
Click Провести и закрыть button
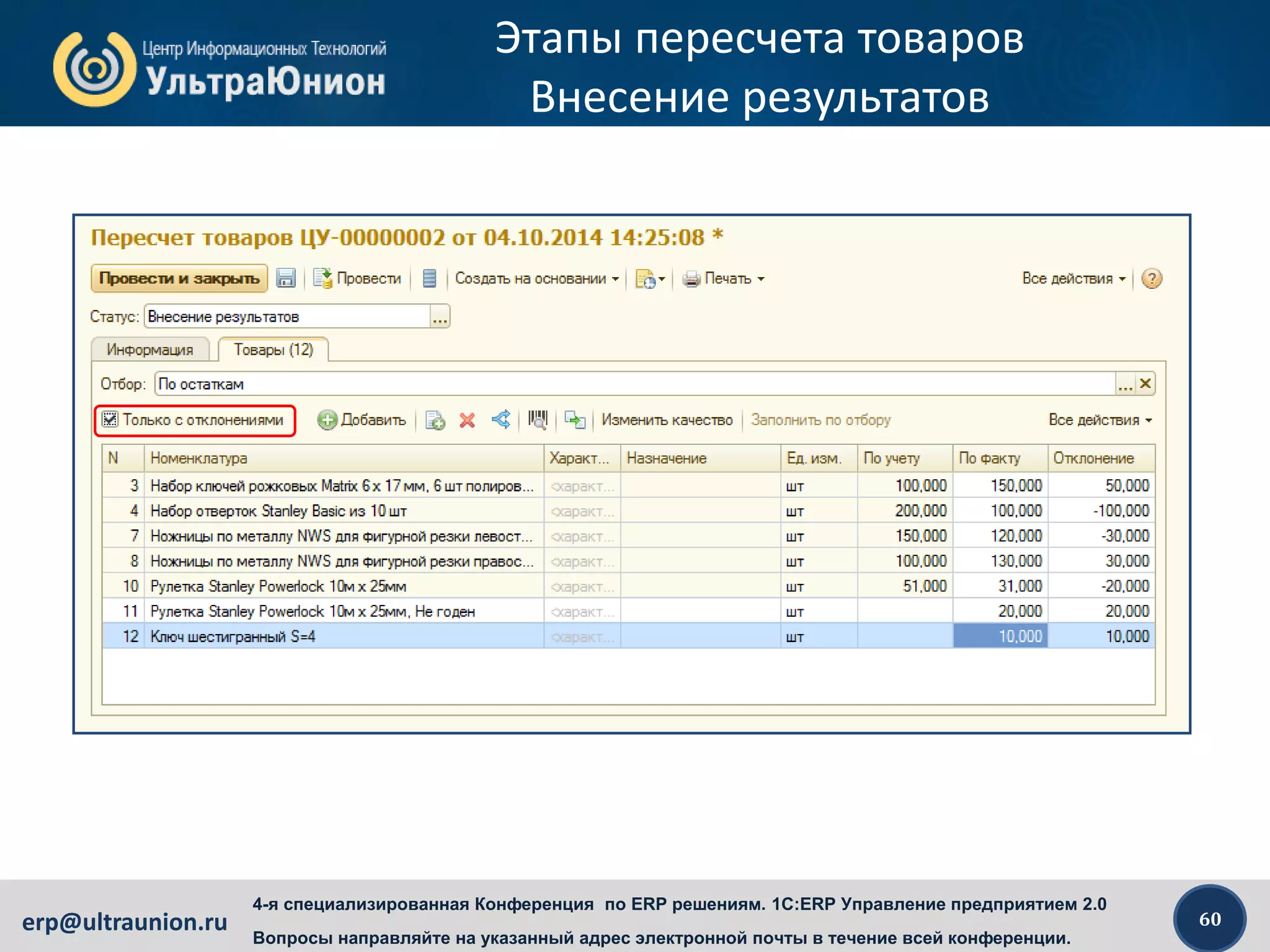pyautogui.click(x=179, y=278)
